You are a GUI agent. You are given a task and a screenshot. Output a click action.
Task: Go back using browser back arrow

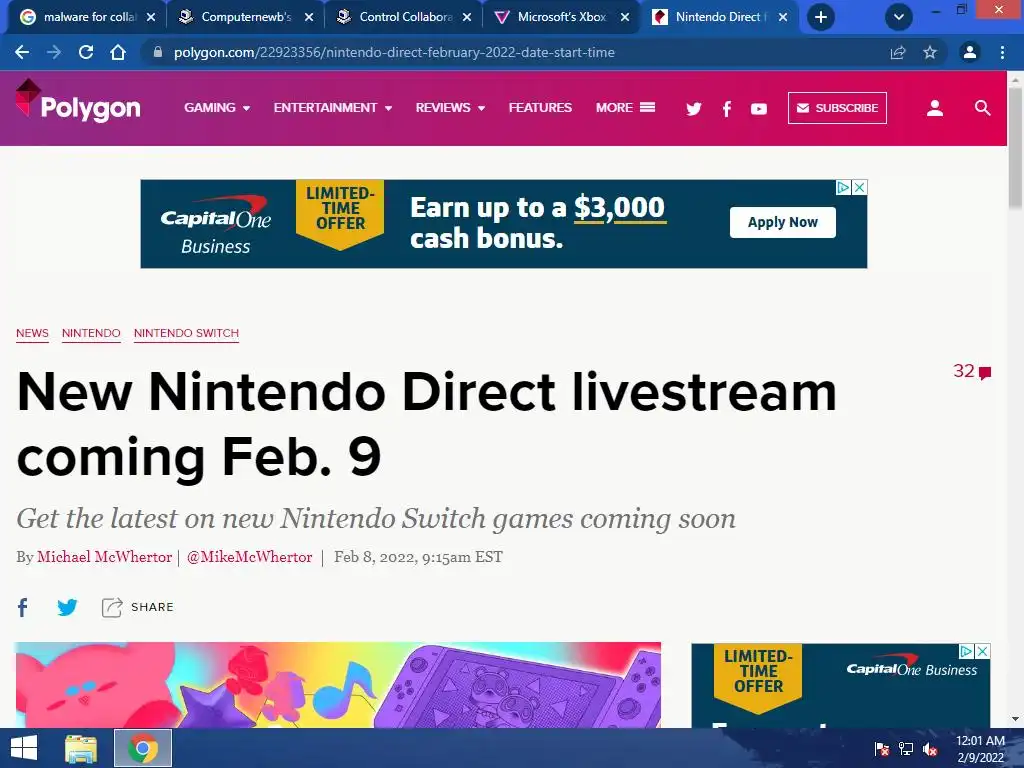[22, 52]
